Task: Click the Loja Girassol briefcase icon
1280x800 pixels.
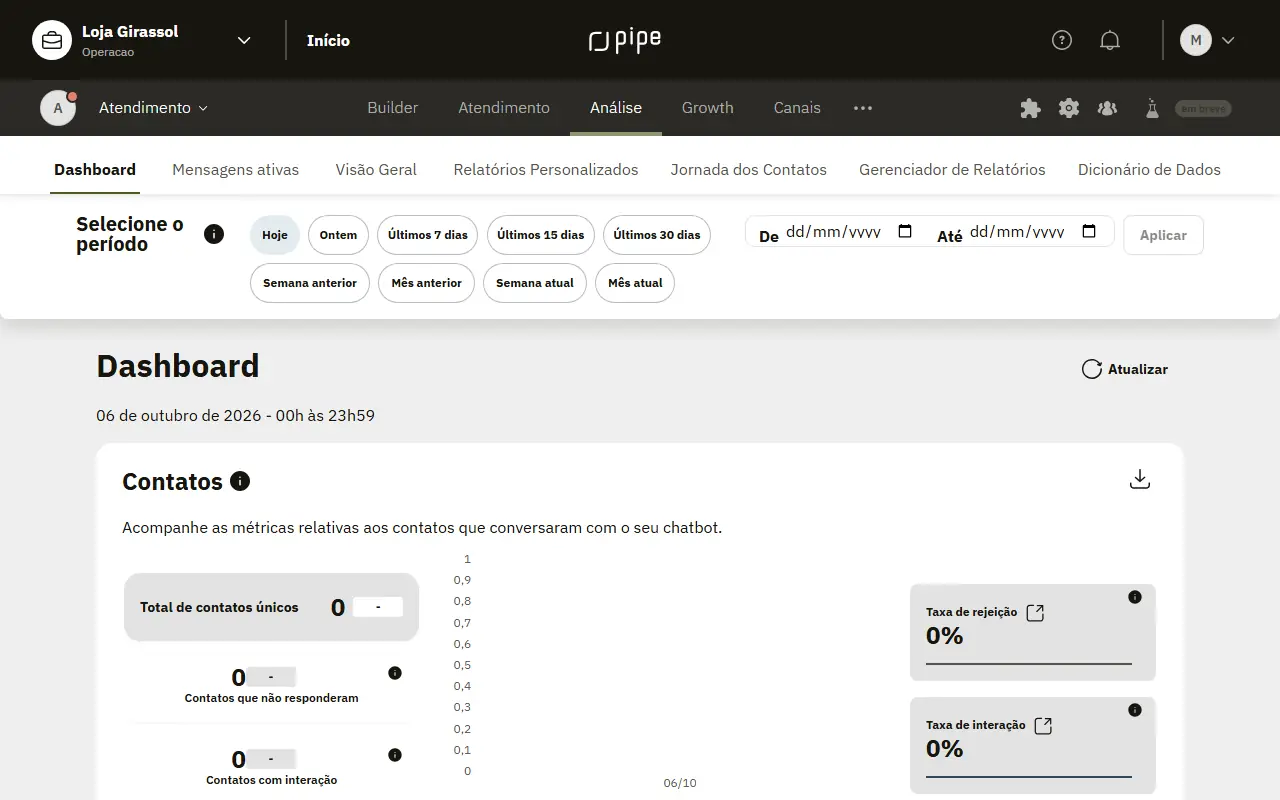Action: click(x=52, y=40)
